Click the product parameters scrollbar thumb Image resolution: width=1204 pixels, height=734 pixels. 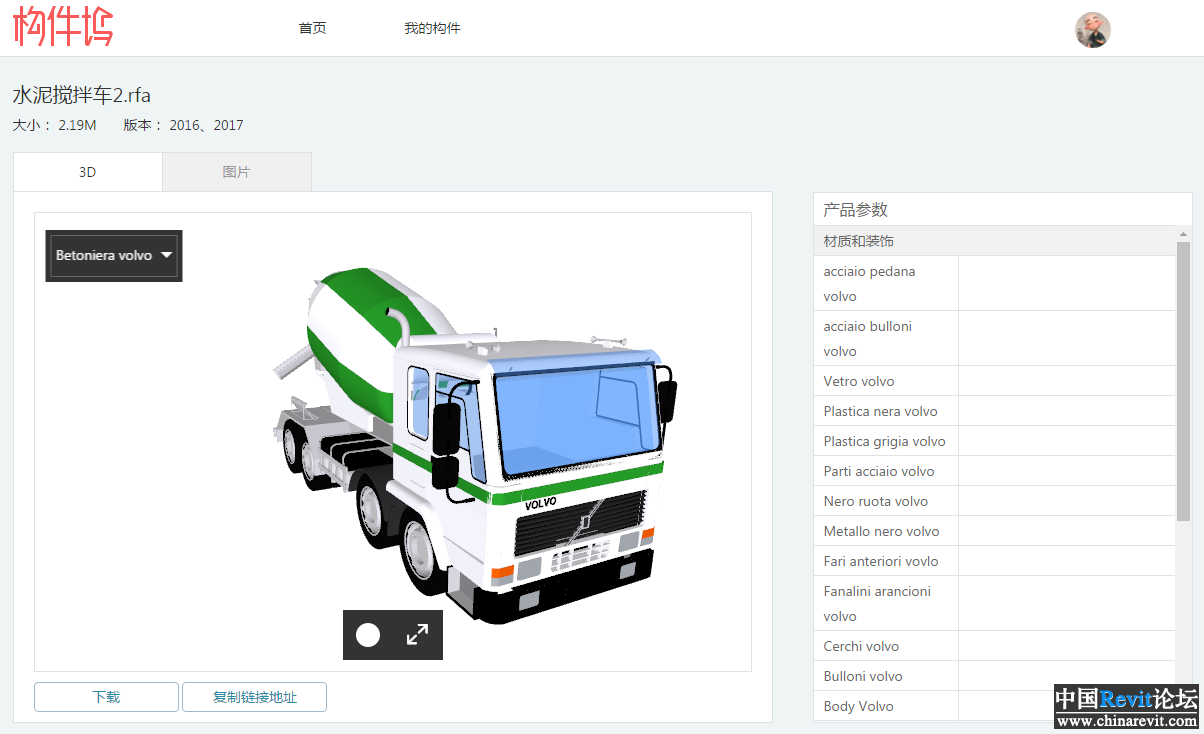(x=1183, y=382)
